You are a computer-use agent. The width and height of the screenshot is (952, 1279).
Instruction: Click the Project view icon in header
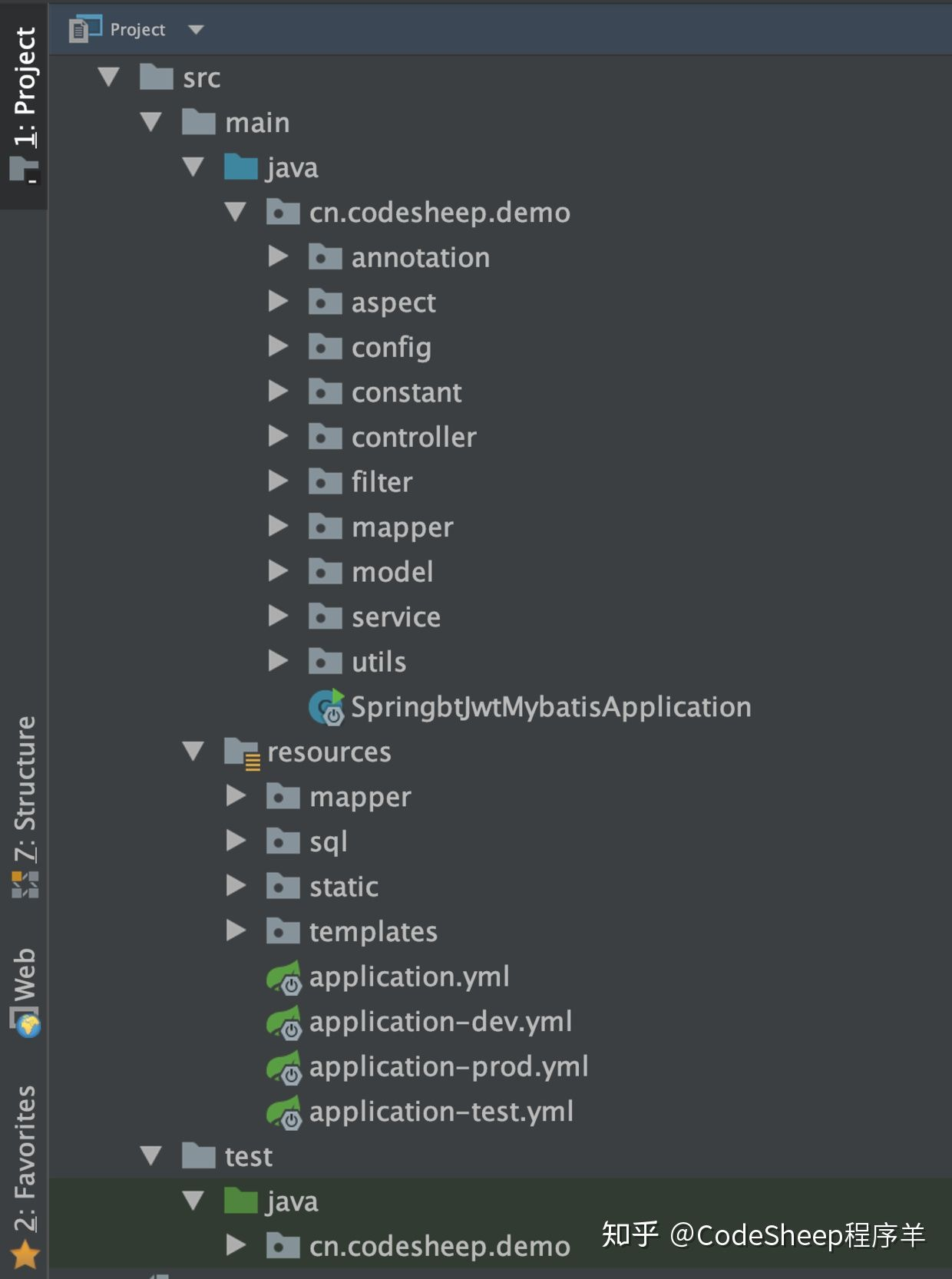[x=84, y=29]
